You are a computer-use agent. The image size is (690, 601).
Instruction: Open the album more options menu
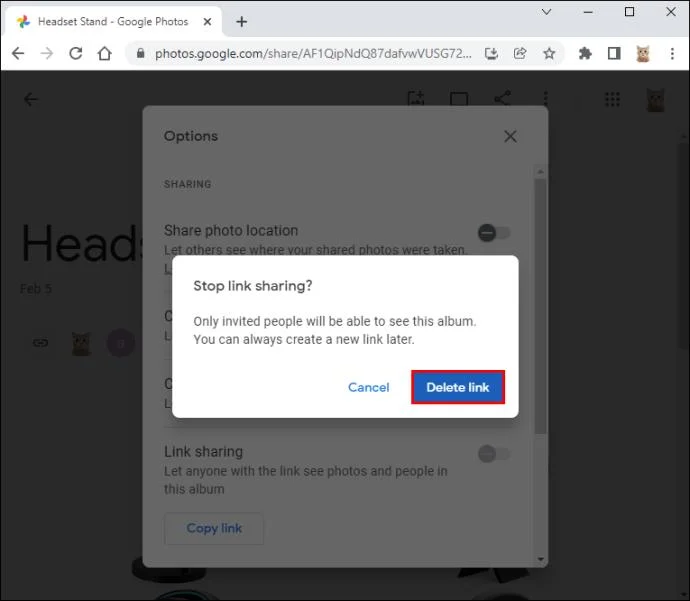click(546, 99)
